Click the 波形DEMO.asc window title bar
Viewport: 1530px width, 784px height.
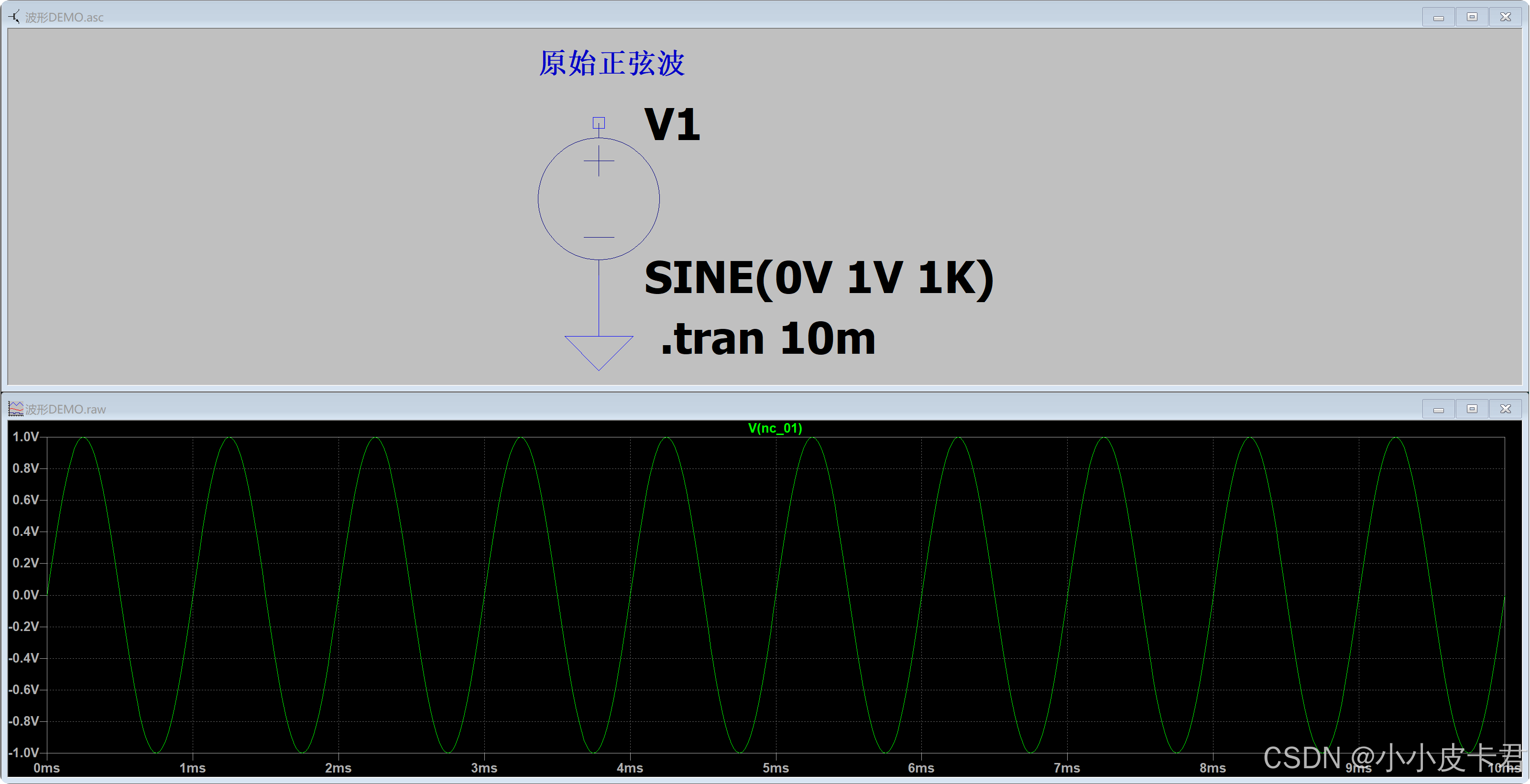713,17
